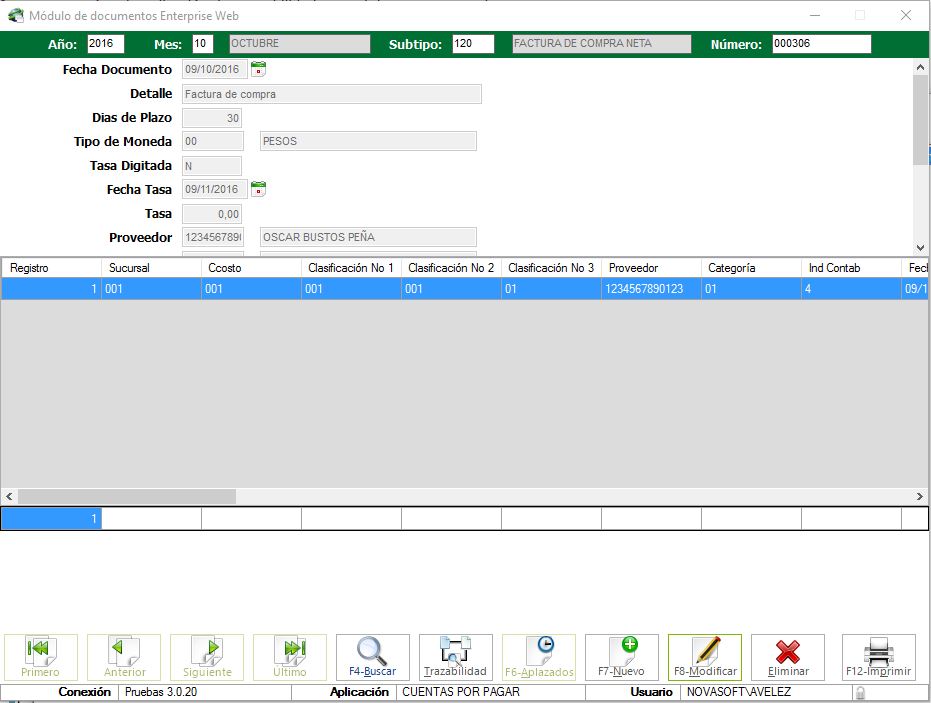
Task: Print with F12-Imprimir button
Action: pyautogui.click(x=879, y=657)
